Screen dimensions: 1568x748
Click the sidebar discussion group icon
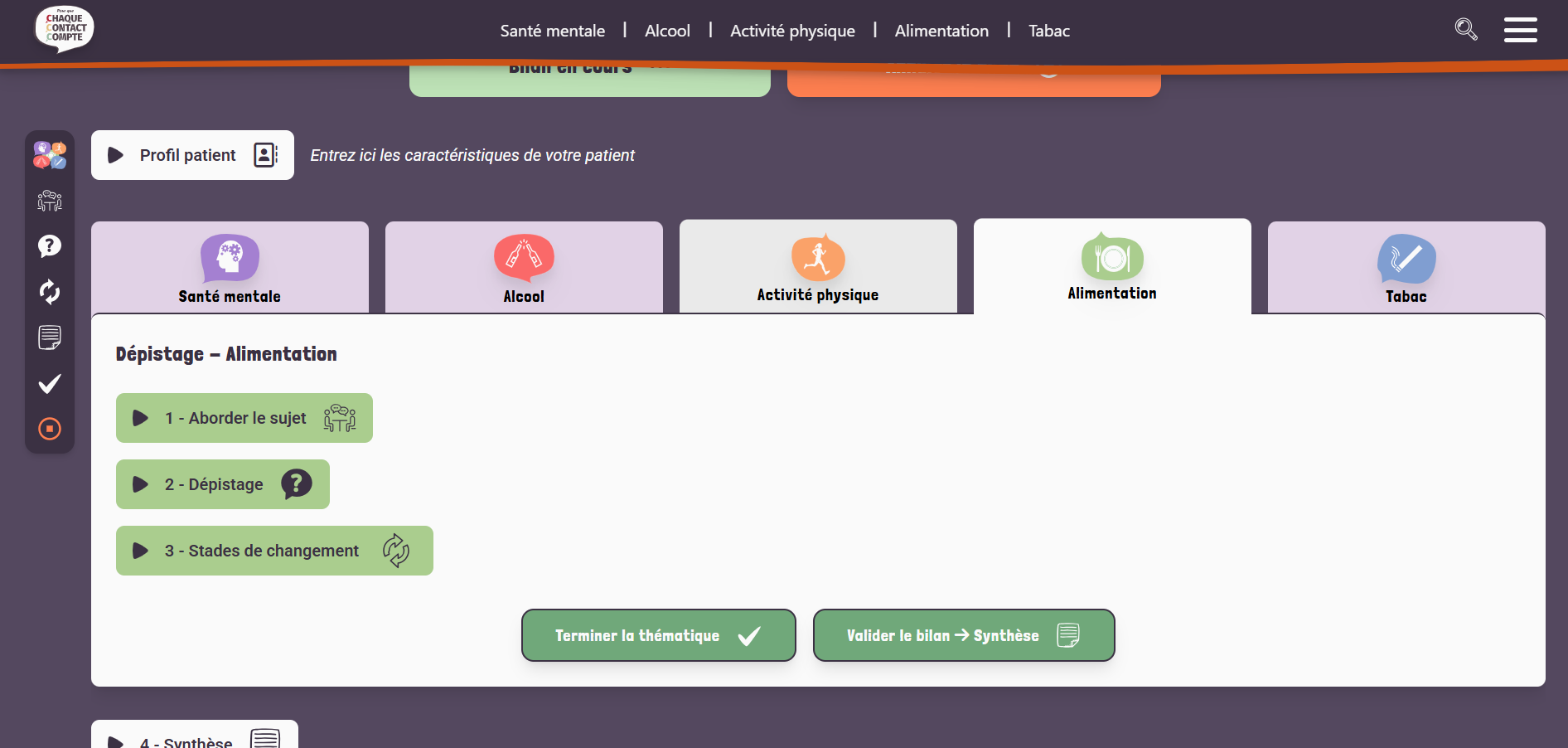50,201
